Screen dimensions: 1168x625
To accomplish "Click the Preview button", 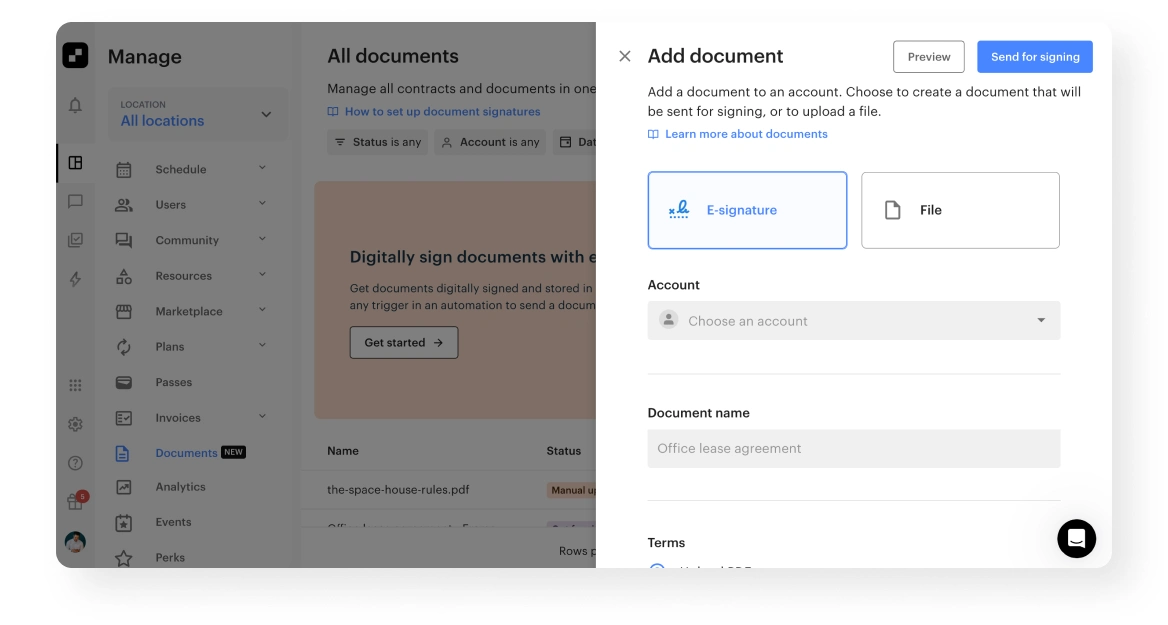I will pyautogui.click(x=928, y=57).
